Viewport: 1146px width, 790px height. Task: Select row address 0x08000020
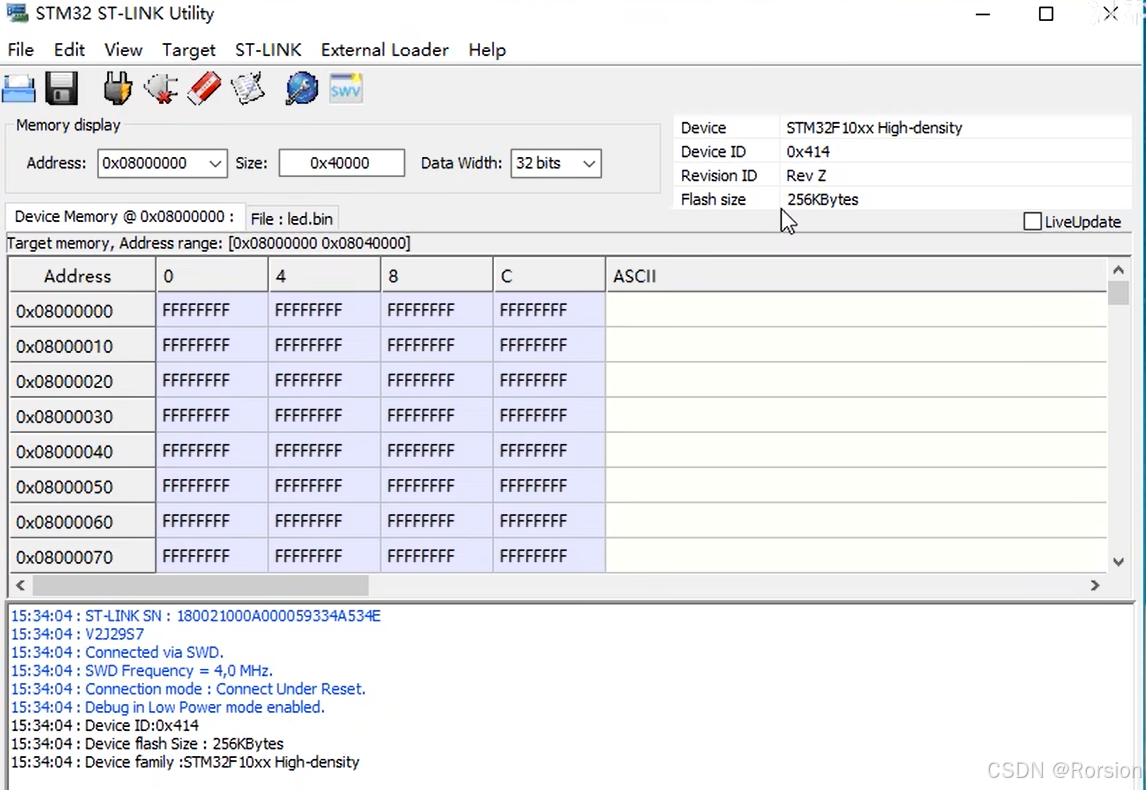tap(82, 381)
